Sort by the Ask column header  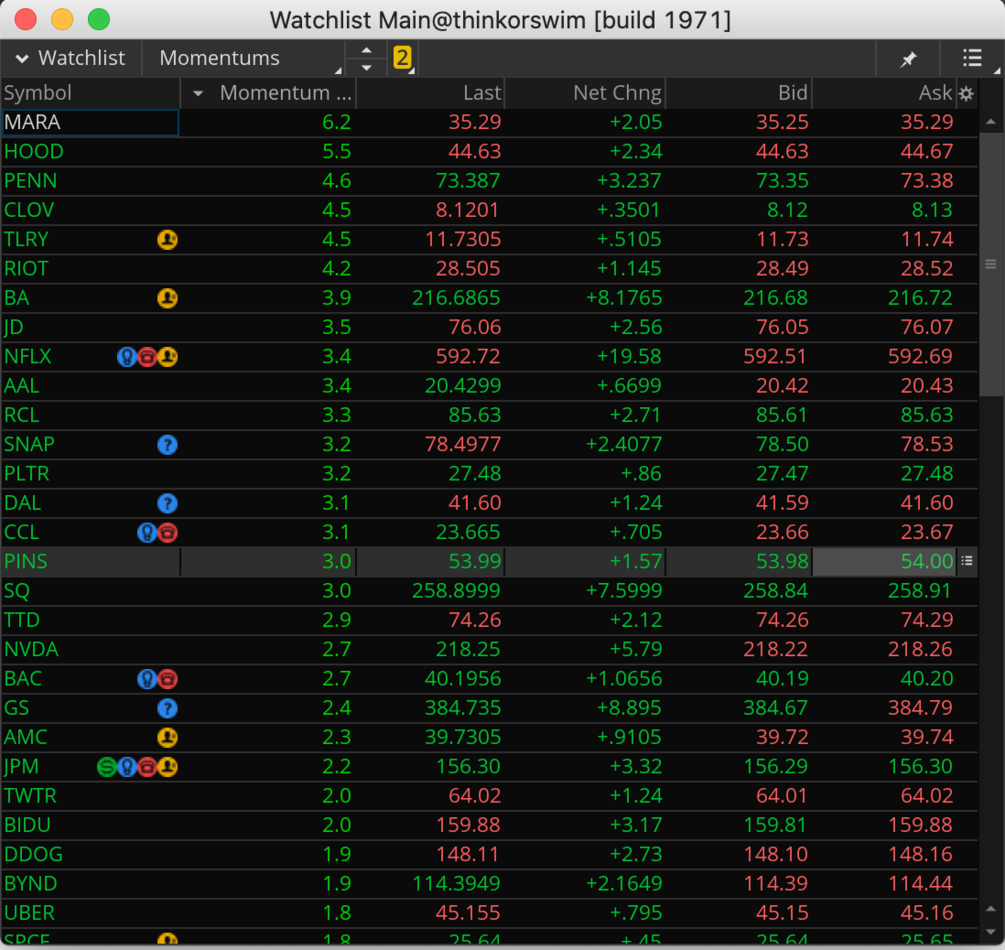click(885, 93)
